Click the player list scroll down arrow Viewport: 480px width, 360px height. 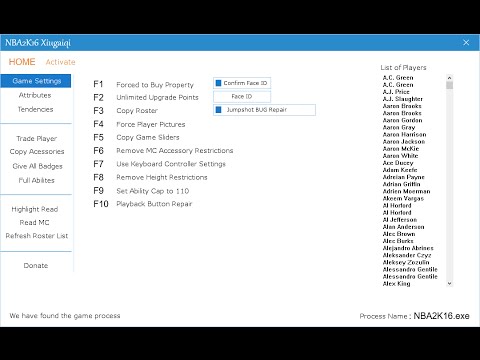coord(449,284)
